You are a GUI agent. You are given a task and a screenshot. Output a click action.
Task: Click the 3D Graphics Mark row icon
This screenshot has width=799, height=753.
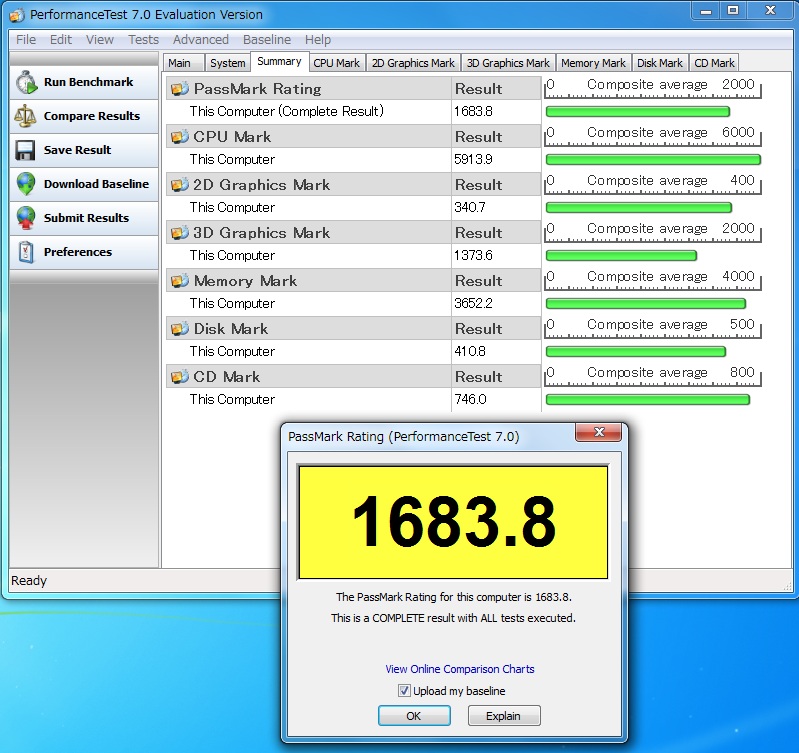click(179, 233)
